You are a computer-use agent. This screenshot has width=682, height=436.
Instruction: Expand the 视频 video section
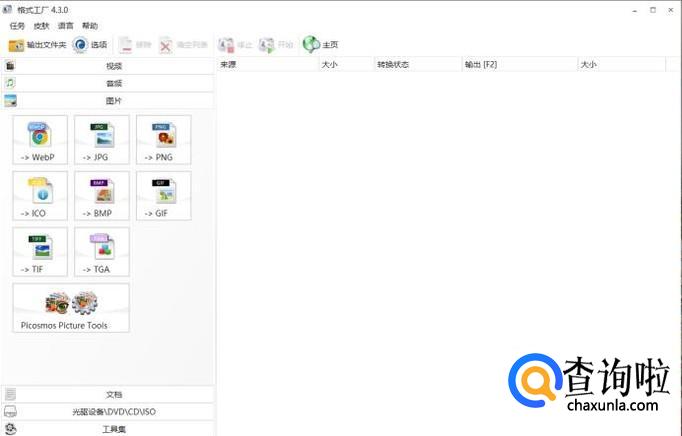[108, 66]
